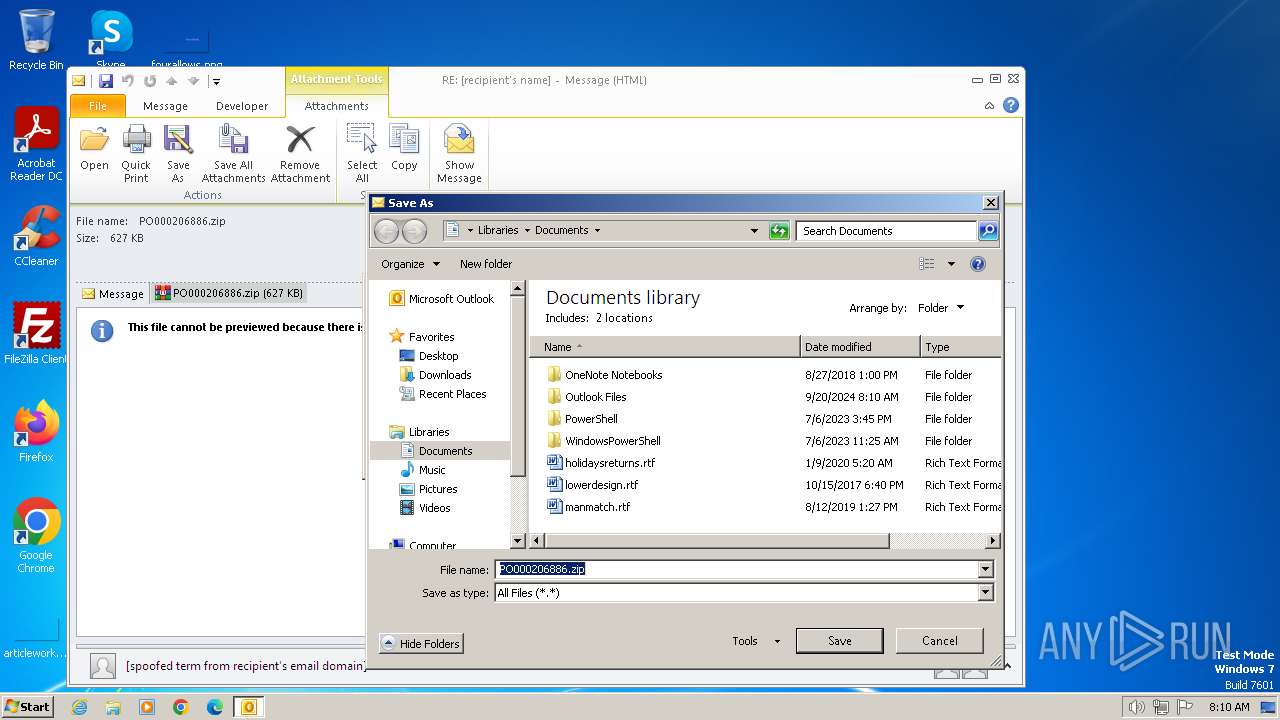Click the change view icon in dialog
The width and height of the screenshot is (1280, 720).
(x=927, y=264)
